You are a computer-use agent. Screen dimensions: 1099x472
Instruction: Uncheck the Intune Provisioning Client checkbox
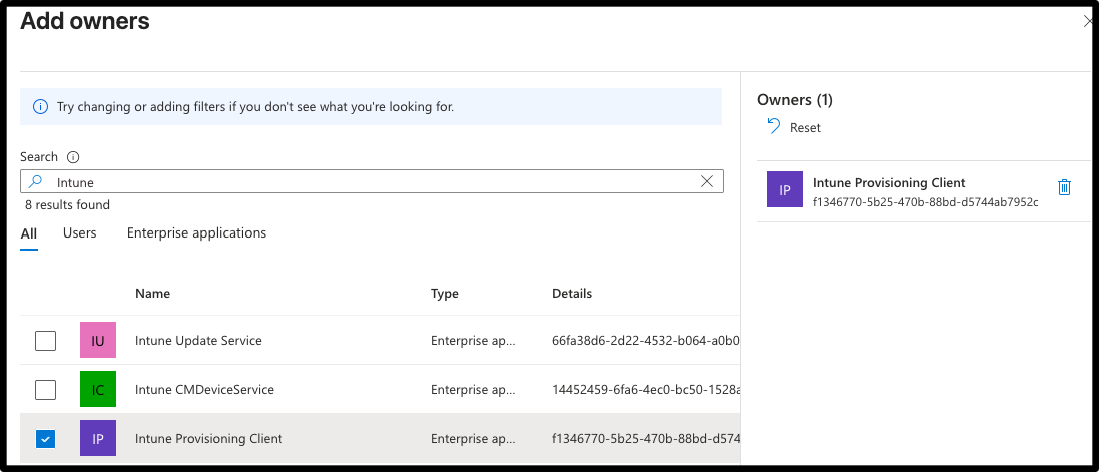tap(46, 439)
